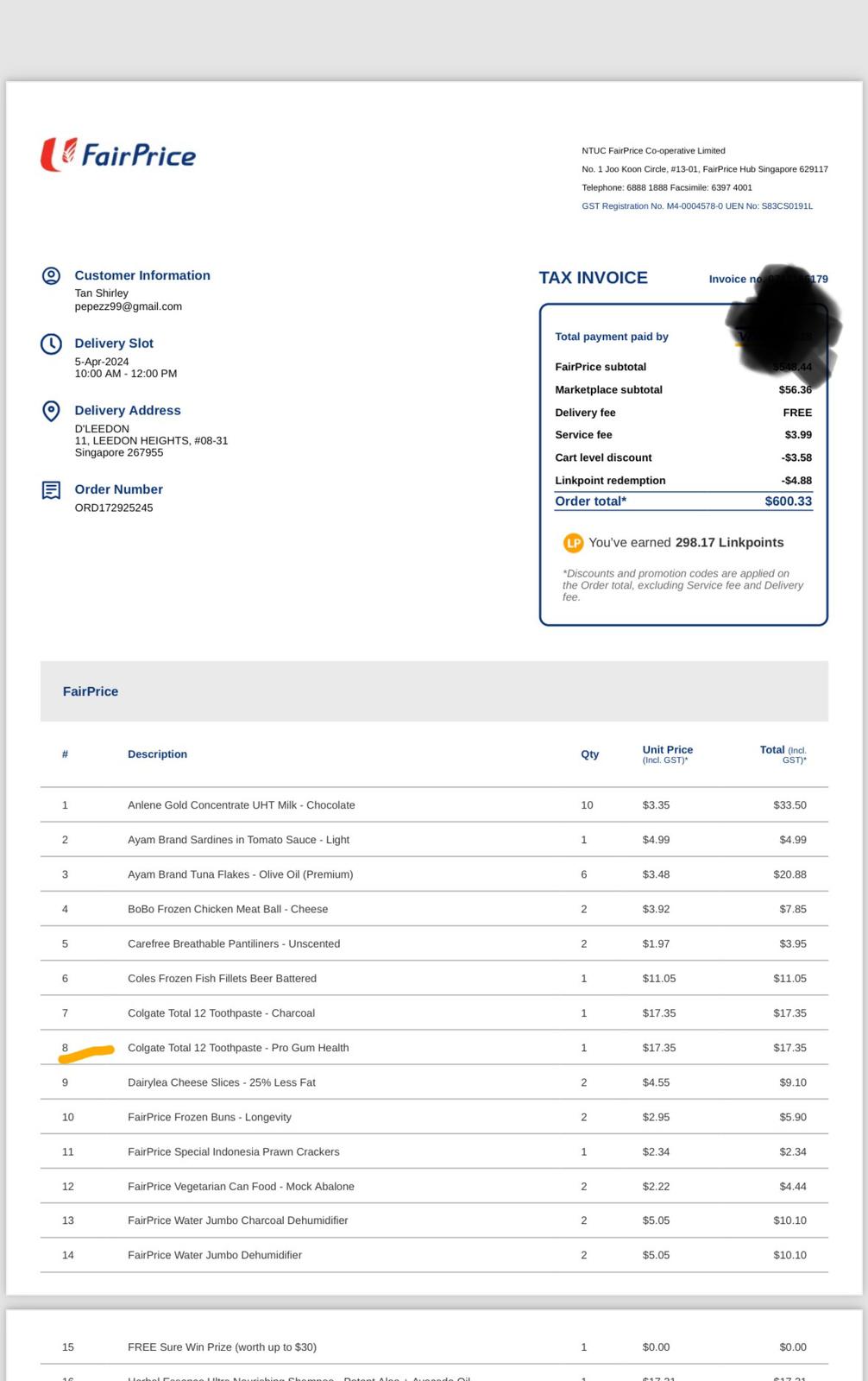Screen dimensions: 868x1381
Task: Select time slot 10:00 AM - 12:00 PM
Action: coord(126,374)
